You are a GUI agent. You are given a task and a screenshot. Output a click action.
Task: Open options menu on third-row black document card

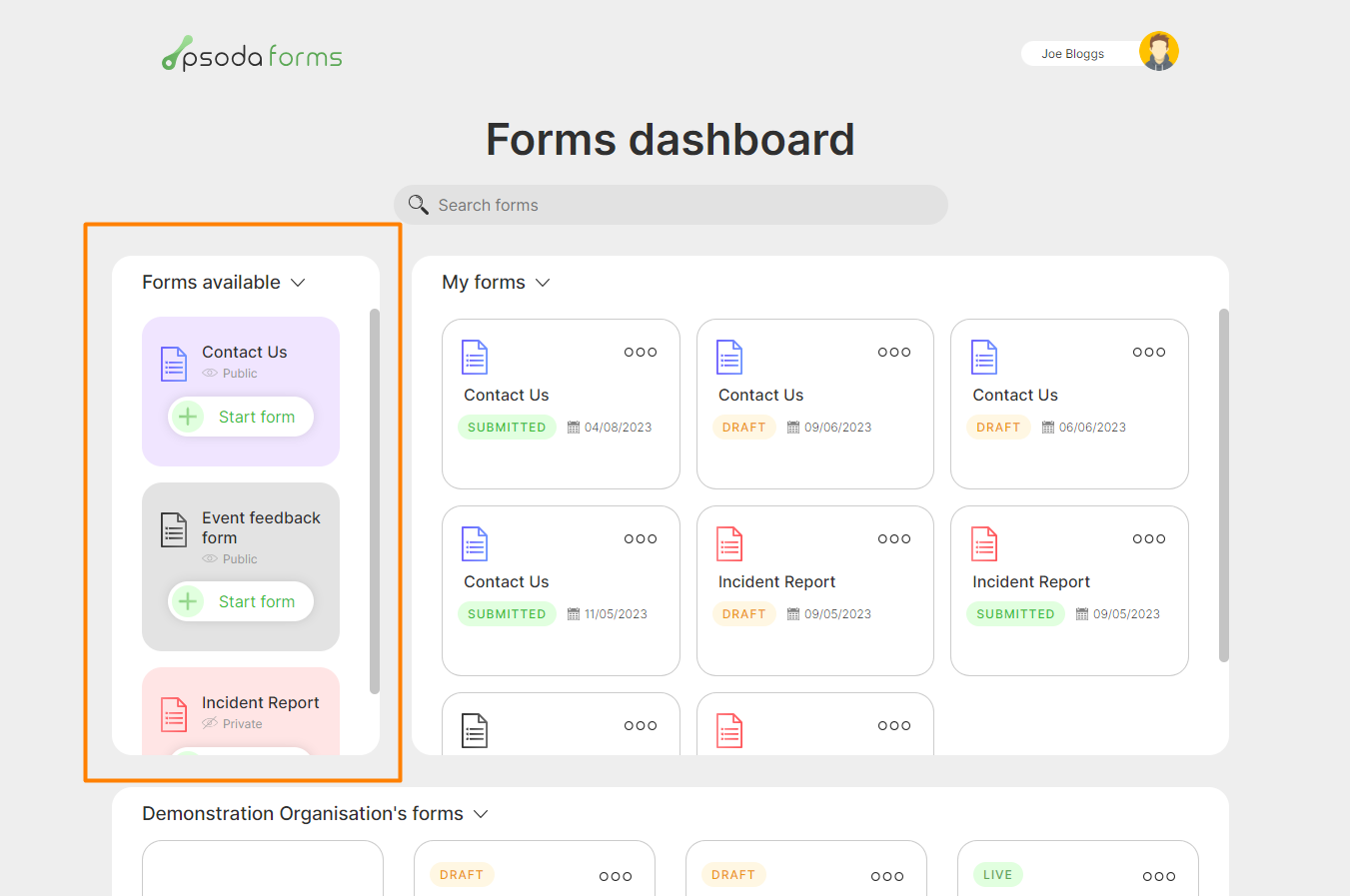click(x=641, y=725)
